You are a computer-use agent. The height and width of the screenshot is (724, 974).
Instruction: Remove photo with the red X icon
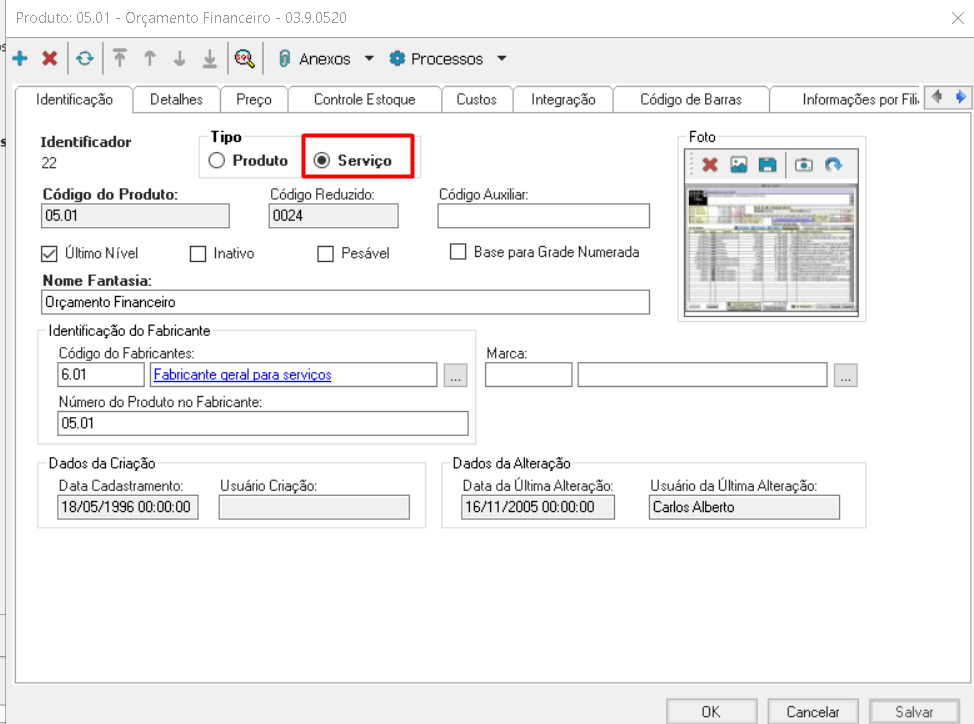coord(710,165)
